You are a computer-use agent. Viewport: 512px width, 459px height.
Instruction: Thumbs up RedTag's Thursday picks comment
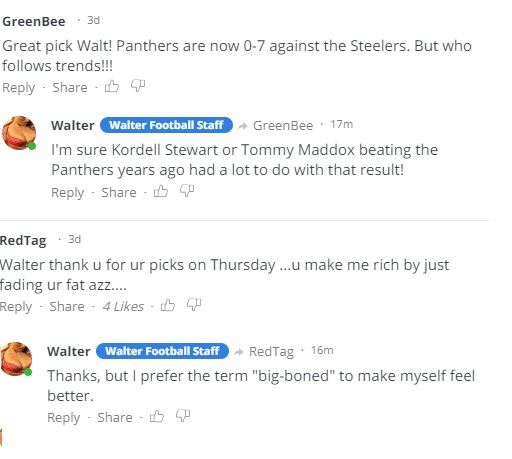point(168,305)
